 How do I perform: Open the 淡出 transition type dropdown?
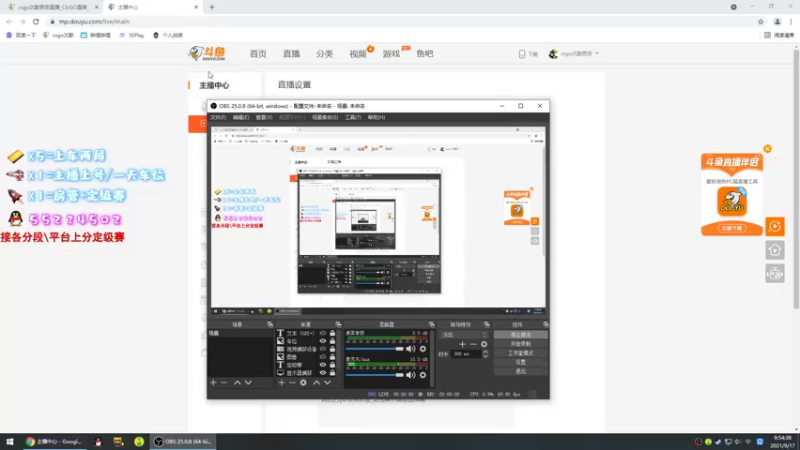pyautogui.click(x=463, y=335)
